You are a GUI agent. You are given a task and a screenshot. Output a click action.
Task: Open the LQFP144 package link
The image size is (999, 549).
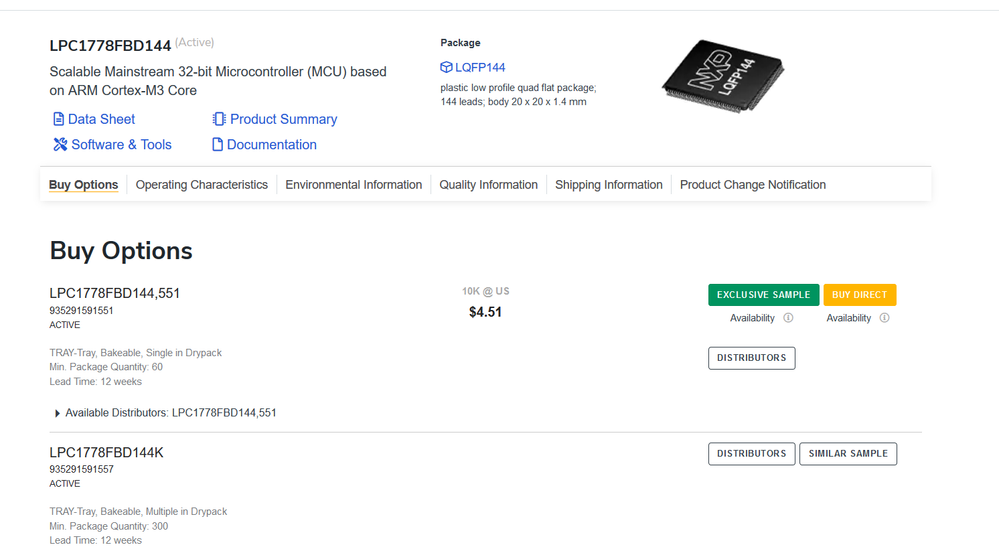tap(480, 67)
